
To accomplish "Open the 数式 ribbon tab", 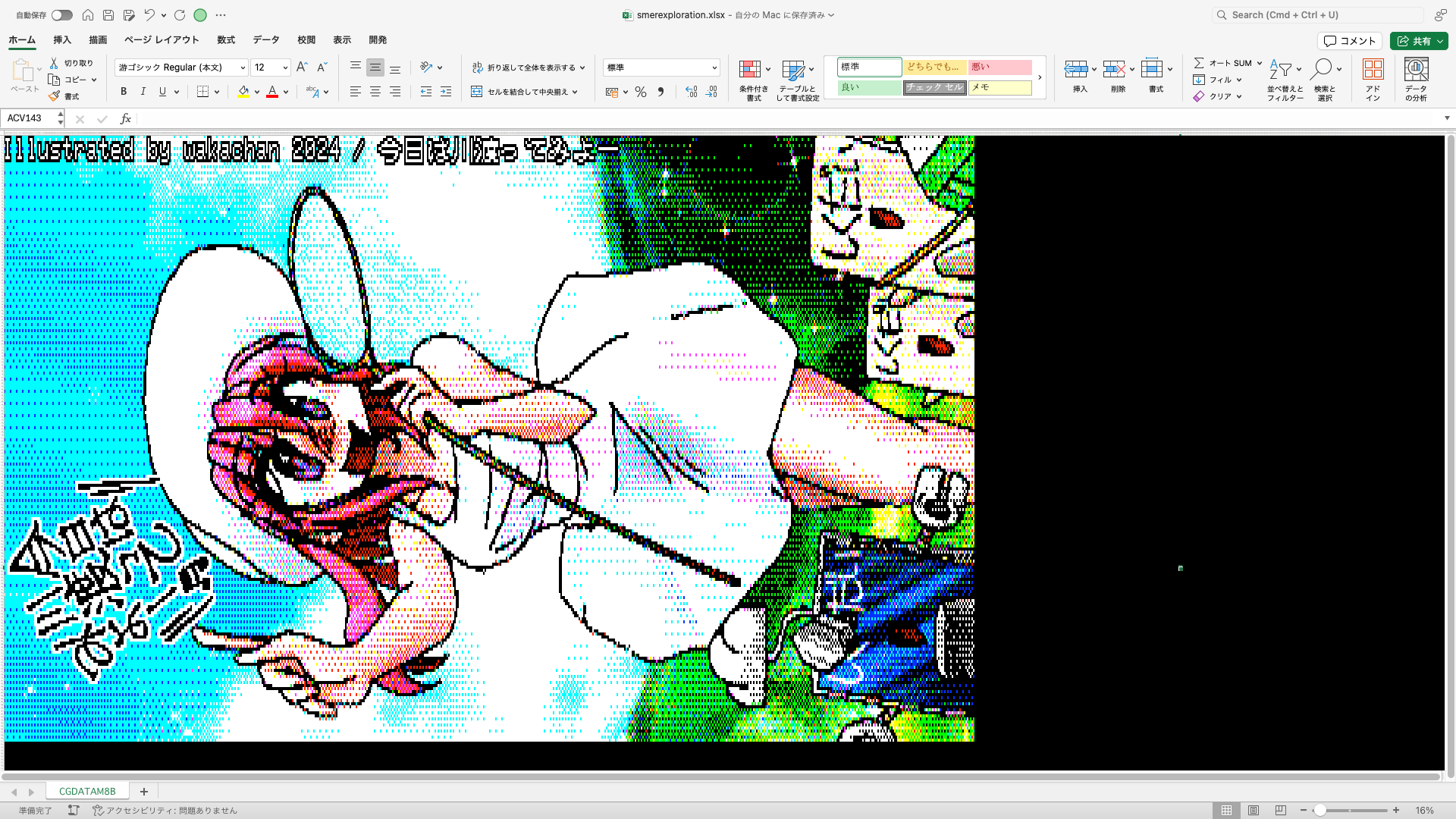I will tap(226, 40).
